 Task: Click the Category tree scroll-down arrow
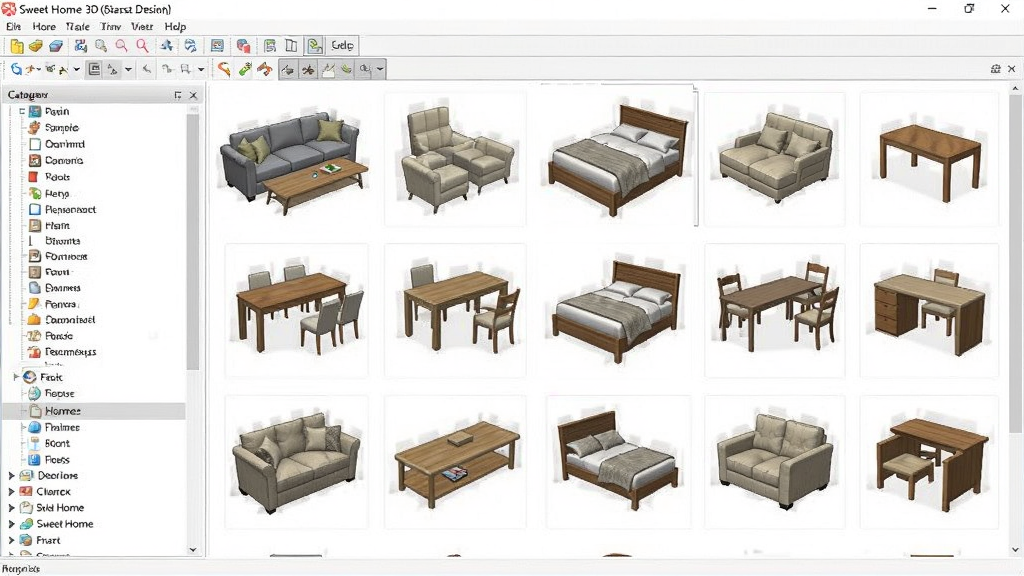point(193,550)
